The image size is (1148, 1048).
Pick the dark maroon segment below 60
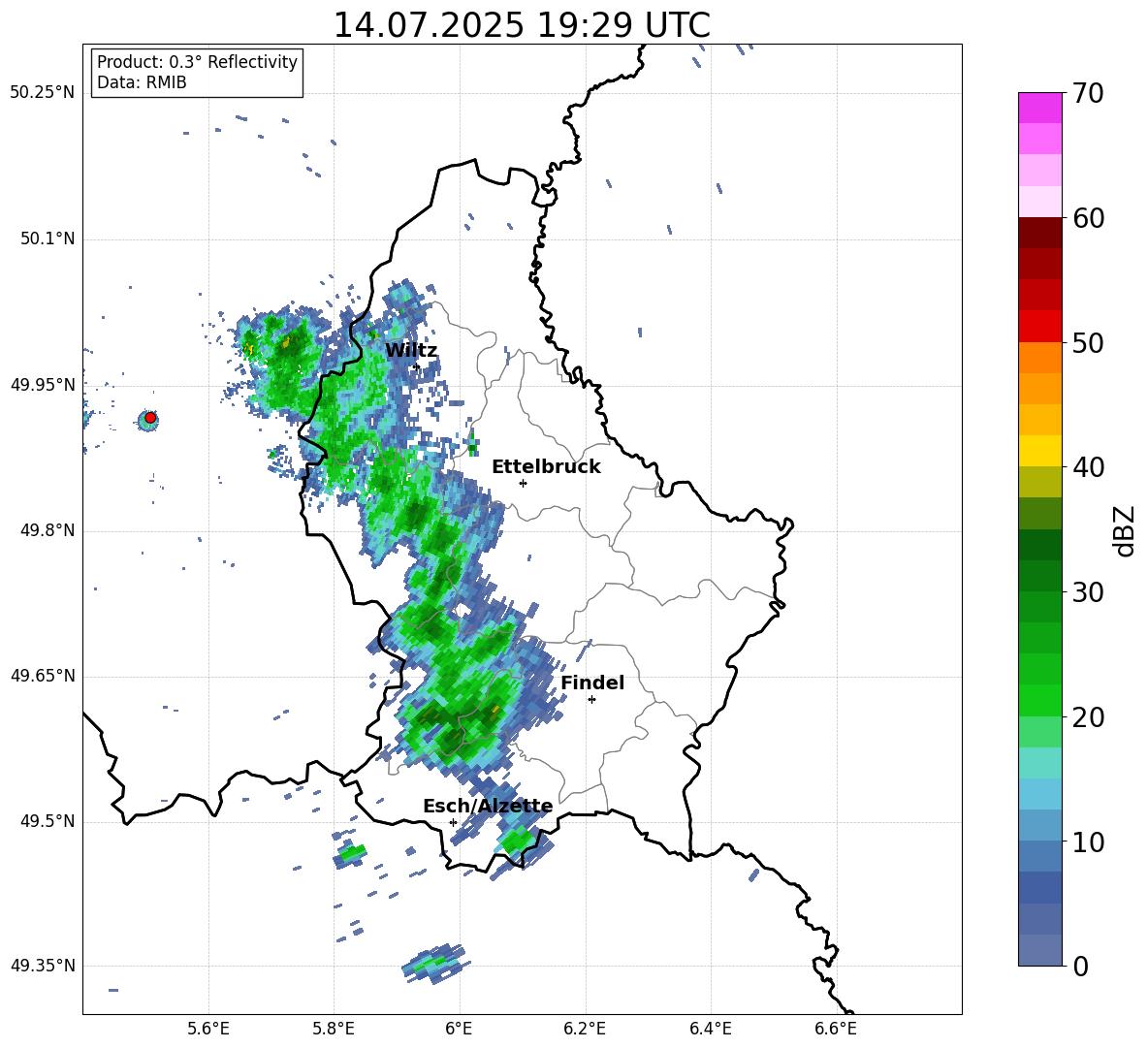coord(1040,233)
